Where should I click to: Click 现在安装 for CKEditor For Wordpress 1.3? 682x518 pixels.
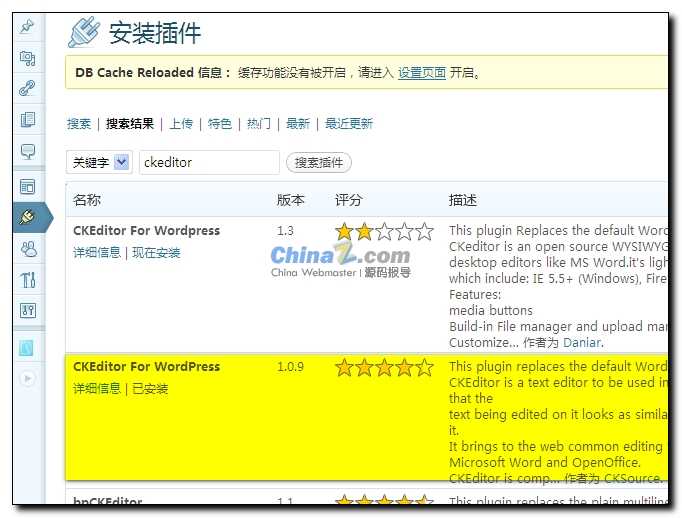coord(156,253)
